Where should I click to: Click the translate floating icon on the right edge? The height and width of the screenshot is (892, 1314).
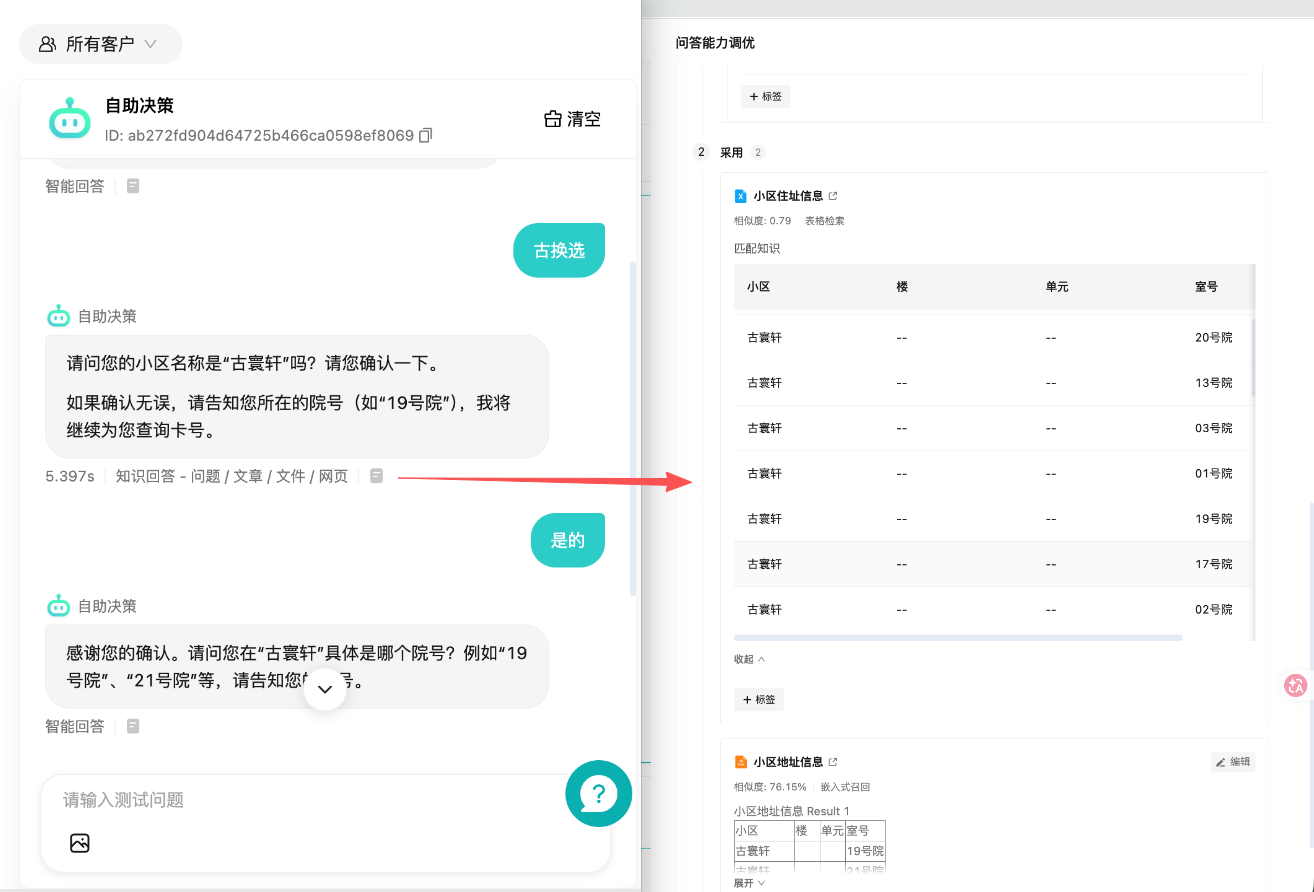point(1296,685)
